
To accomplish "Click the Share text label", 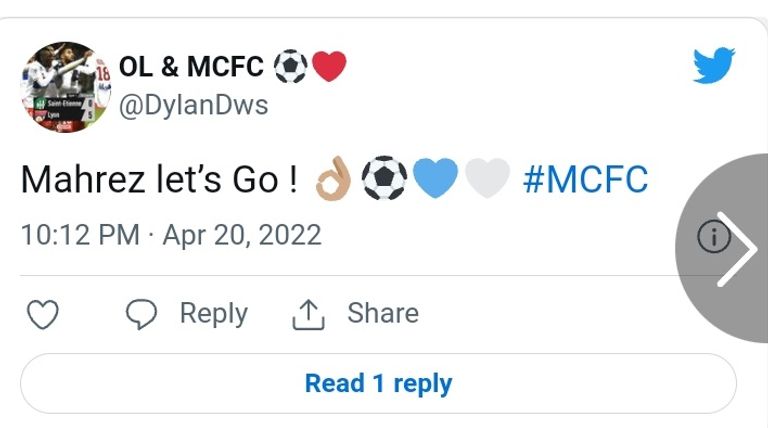I will coord(382,314).
